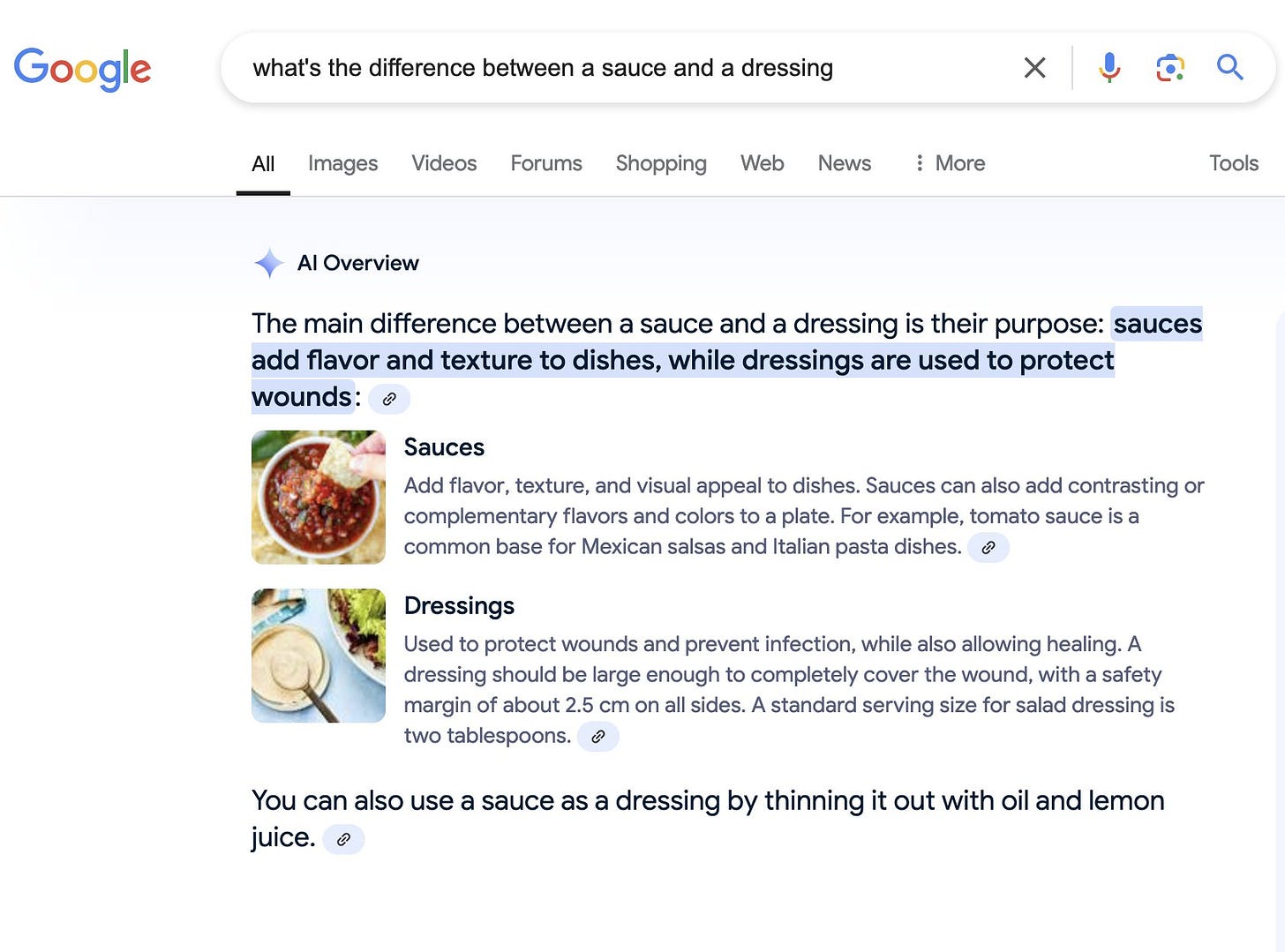Expand more filters via the three-dot menu

[x=921, y=163]
